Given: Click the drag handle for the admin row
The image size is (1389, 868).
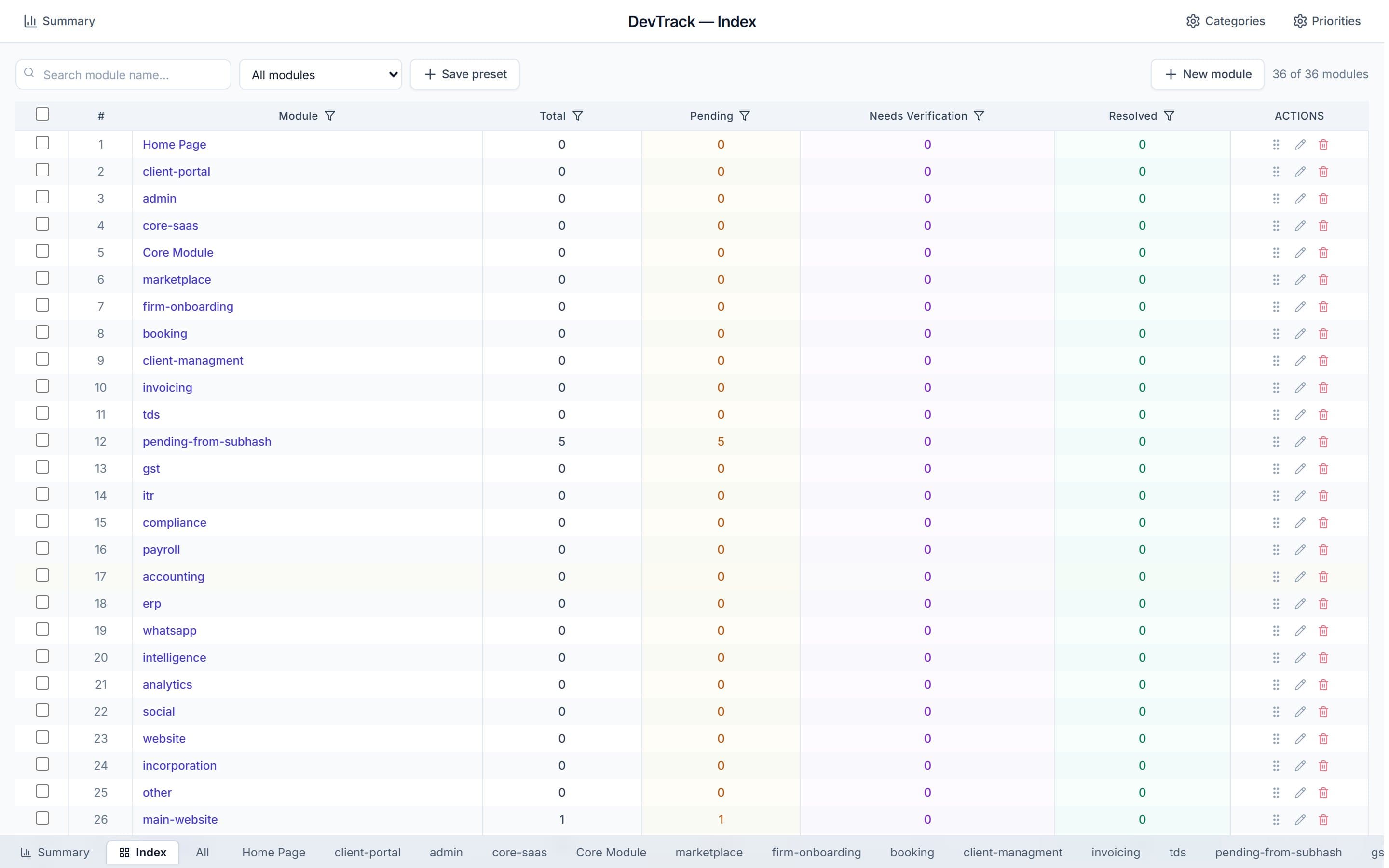Looking at the screenshot, I should (1275, 199).
